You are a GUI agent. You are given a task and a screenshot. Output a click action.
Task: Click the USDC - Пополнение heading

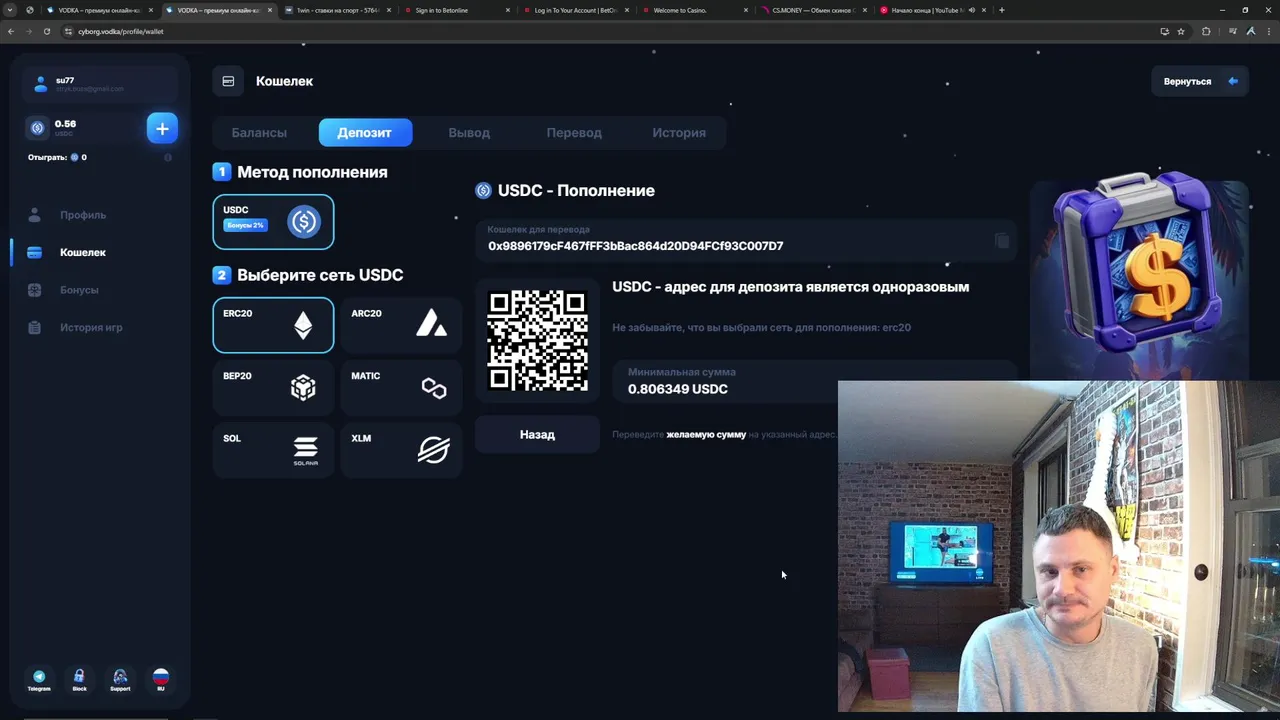(x=576, y=191)
